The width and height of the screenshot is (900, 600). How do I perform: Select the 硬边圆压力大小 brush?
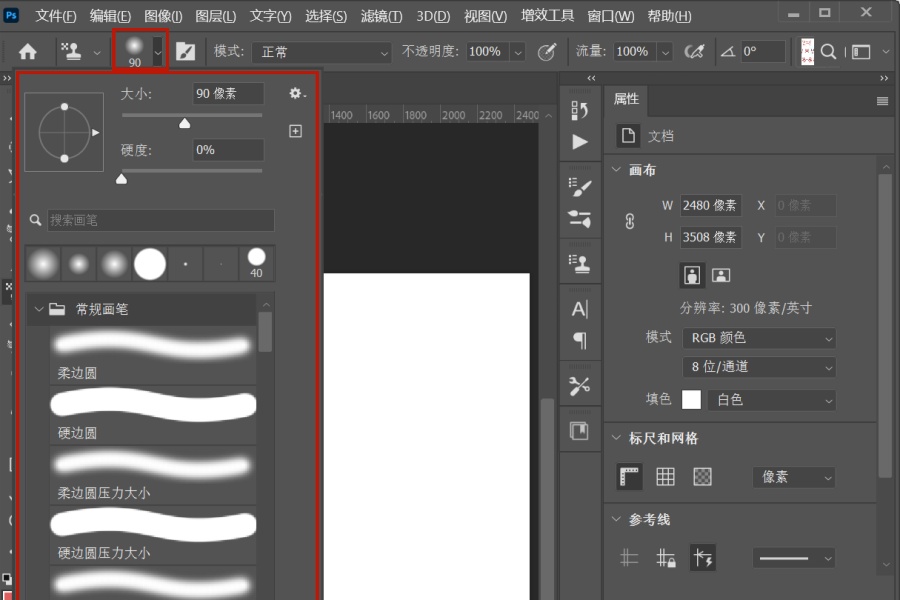pos(153,535)
